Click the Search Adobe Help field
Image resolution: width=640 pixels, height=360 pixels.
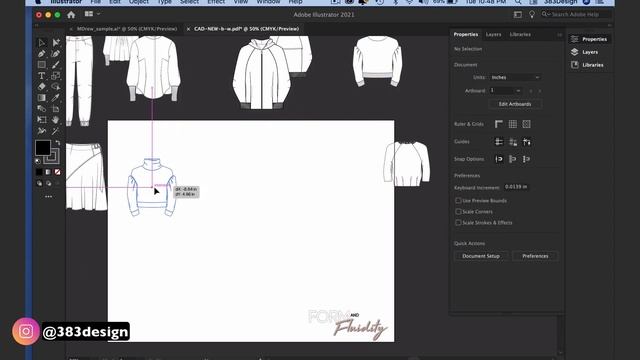576,14
